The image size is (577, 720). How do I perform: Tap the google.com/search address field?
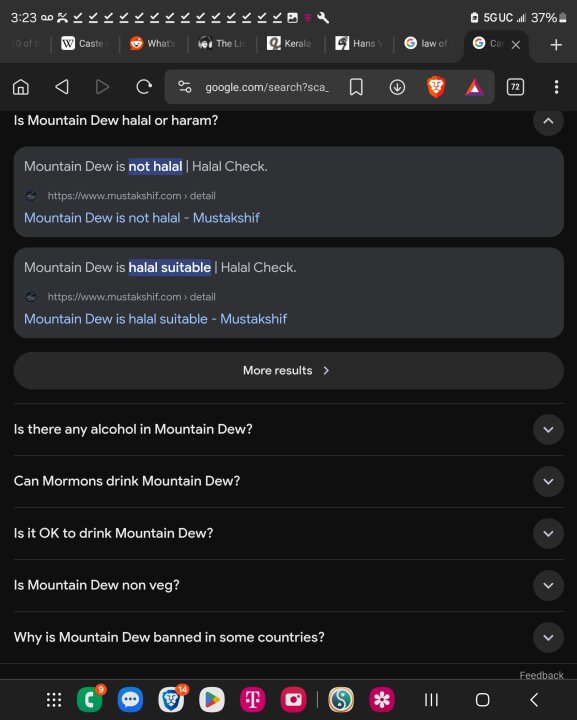pos(267,87)
